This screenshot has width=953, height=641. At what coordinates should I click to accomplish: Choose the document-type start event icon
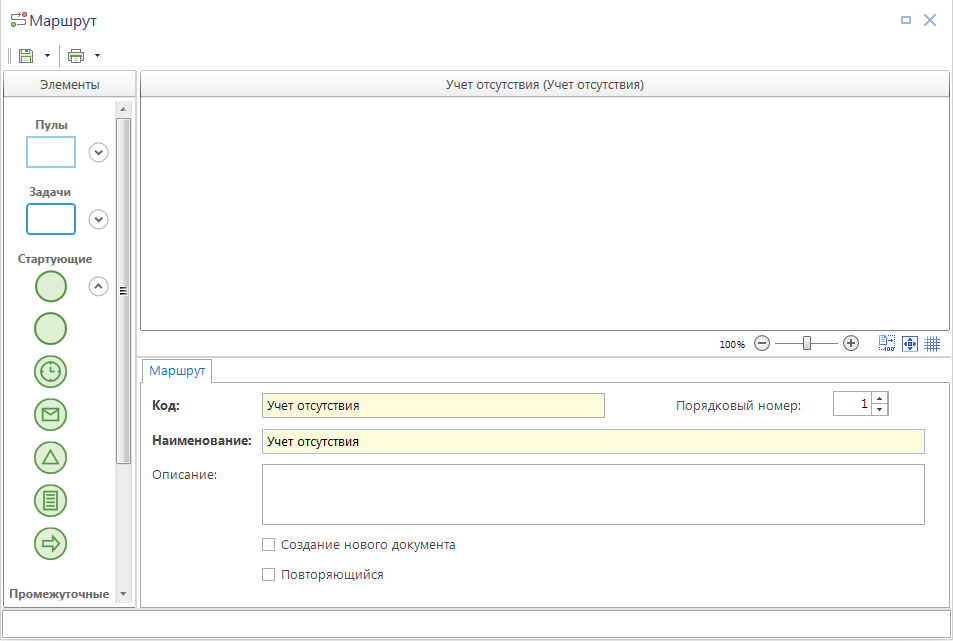[51, 500]
